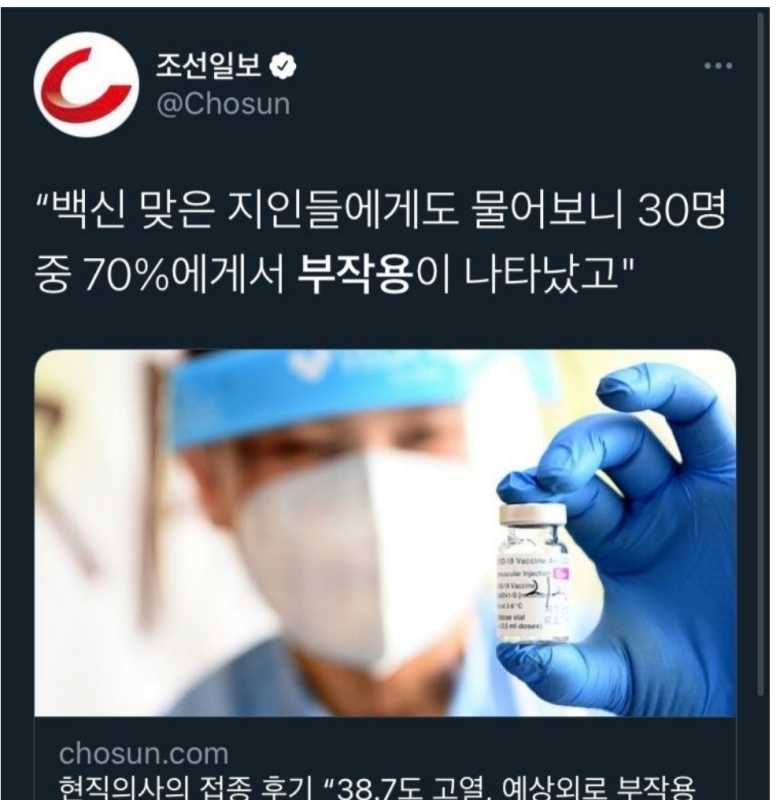Open the article preview photo card
780x800 pixels.
[385, 533]
